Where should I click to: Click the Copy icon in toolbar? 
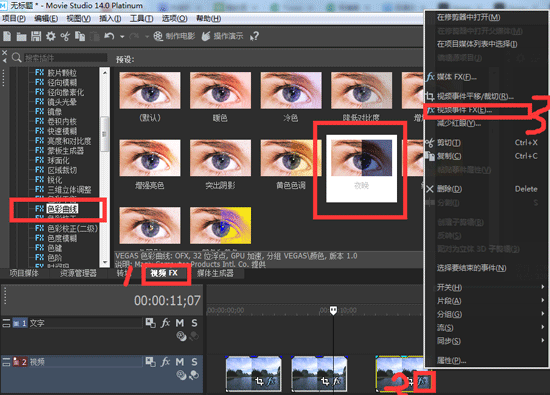(x=80, y=36)
